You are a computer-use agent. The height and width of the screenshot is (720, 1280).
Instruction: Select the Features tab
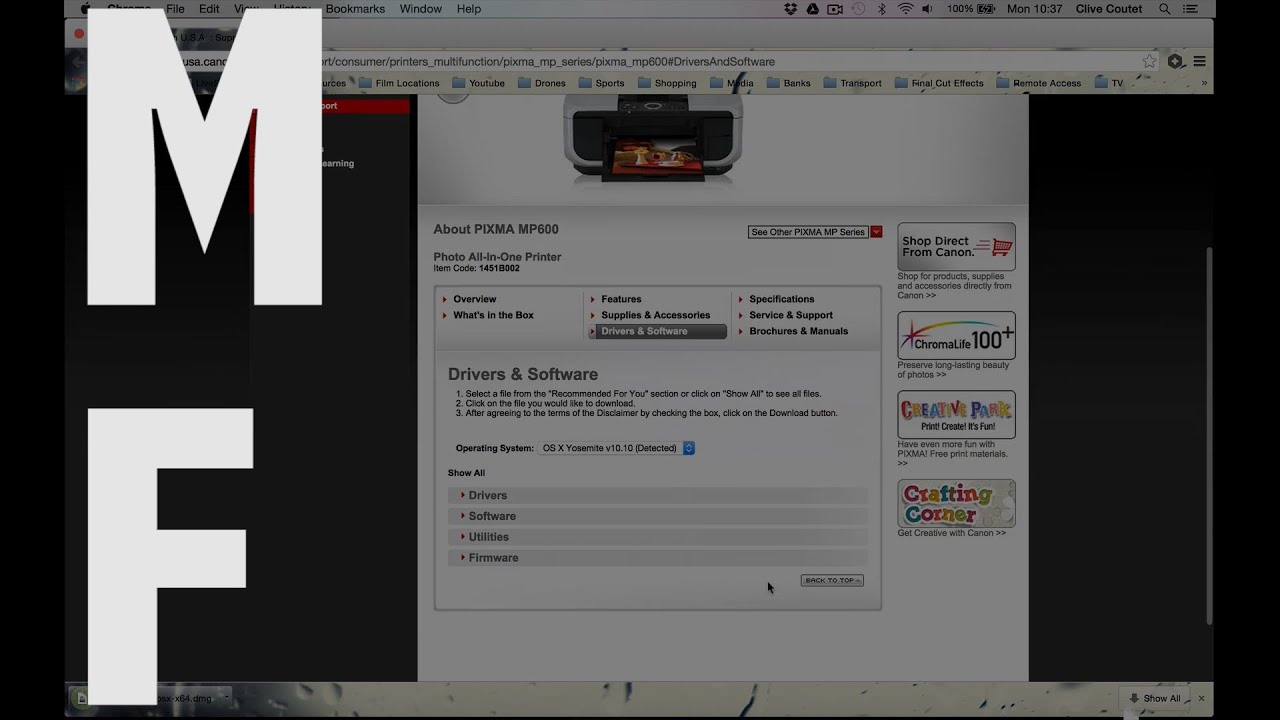(x=621, y=299)
